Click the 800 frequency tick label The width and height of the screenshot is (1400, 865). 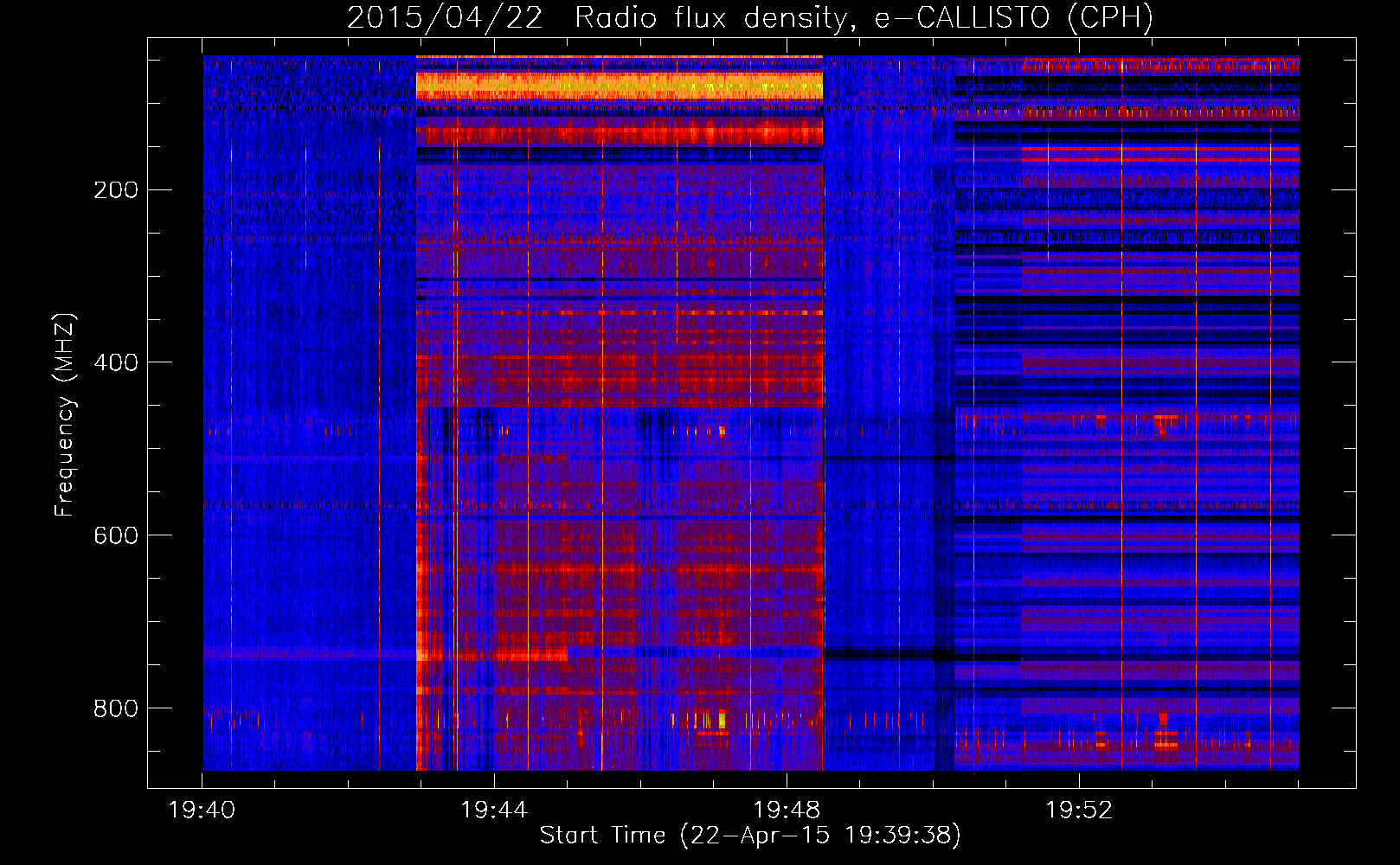pyautogui.click(x=115, y=708)
